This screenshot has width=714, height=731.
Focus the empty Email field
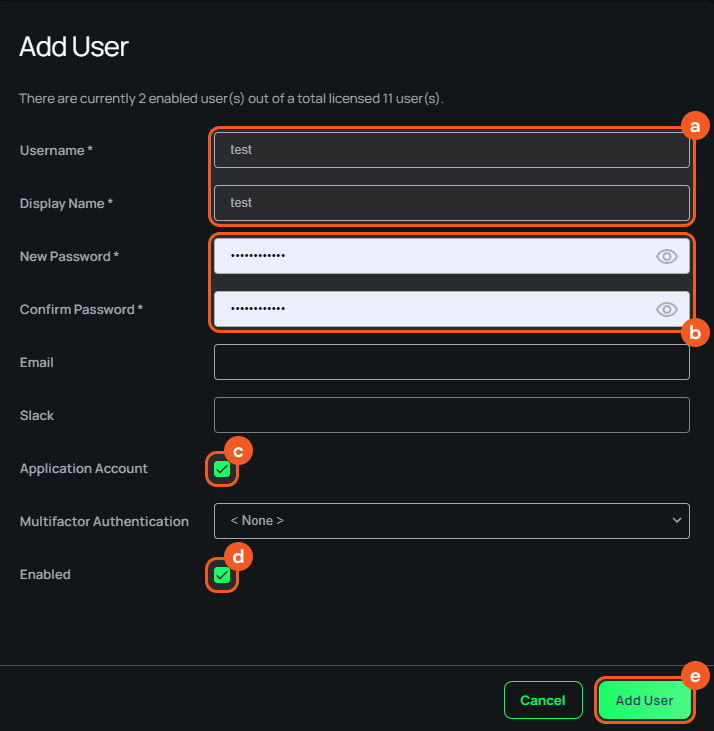tap(451, 362)
